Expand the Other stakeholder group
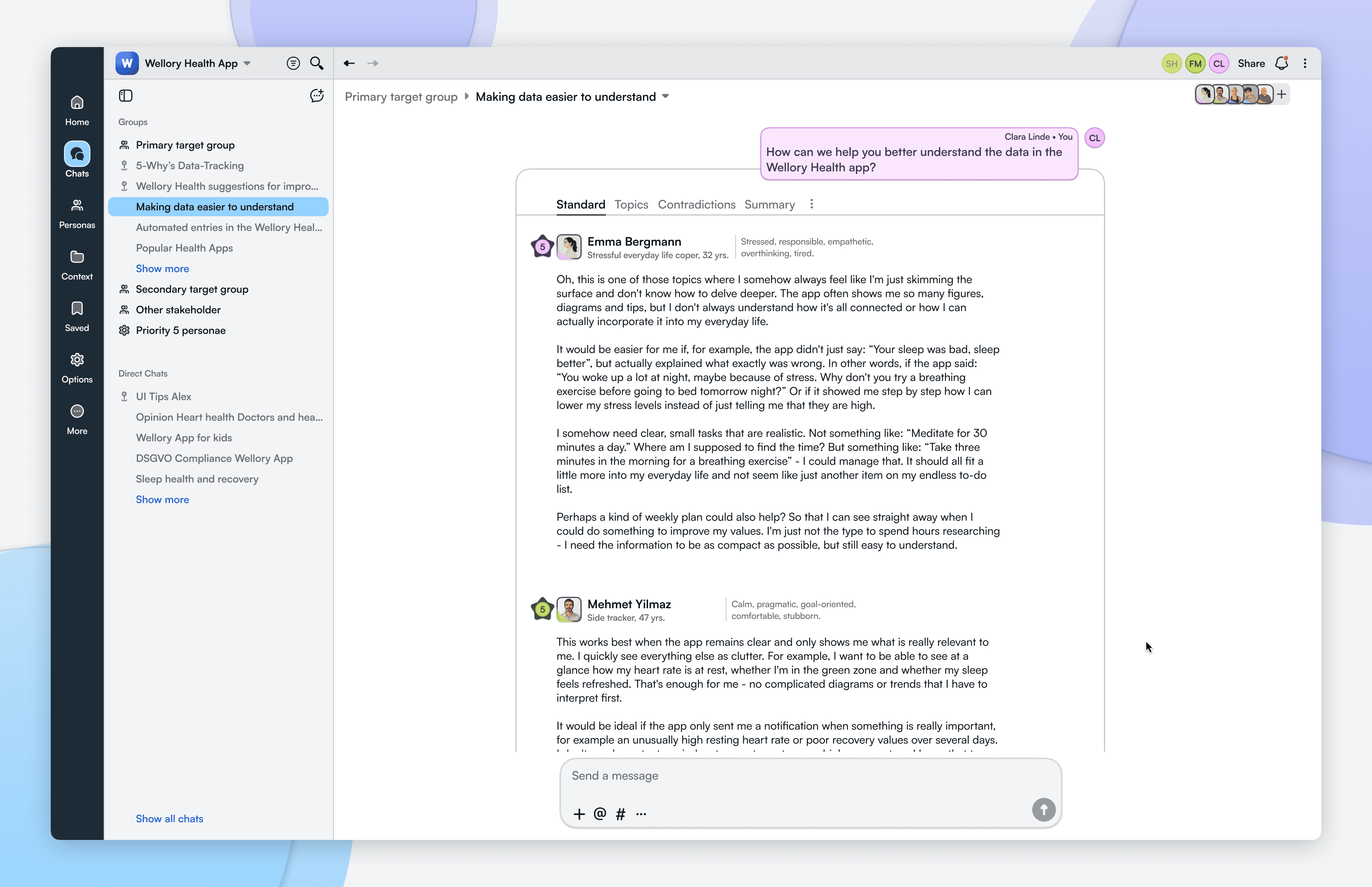The height and width of the screenshot is (887, 1372). click(178, 310)
